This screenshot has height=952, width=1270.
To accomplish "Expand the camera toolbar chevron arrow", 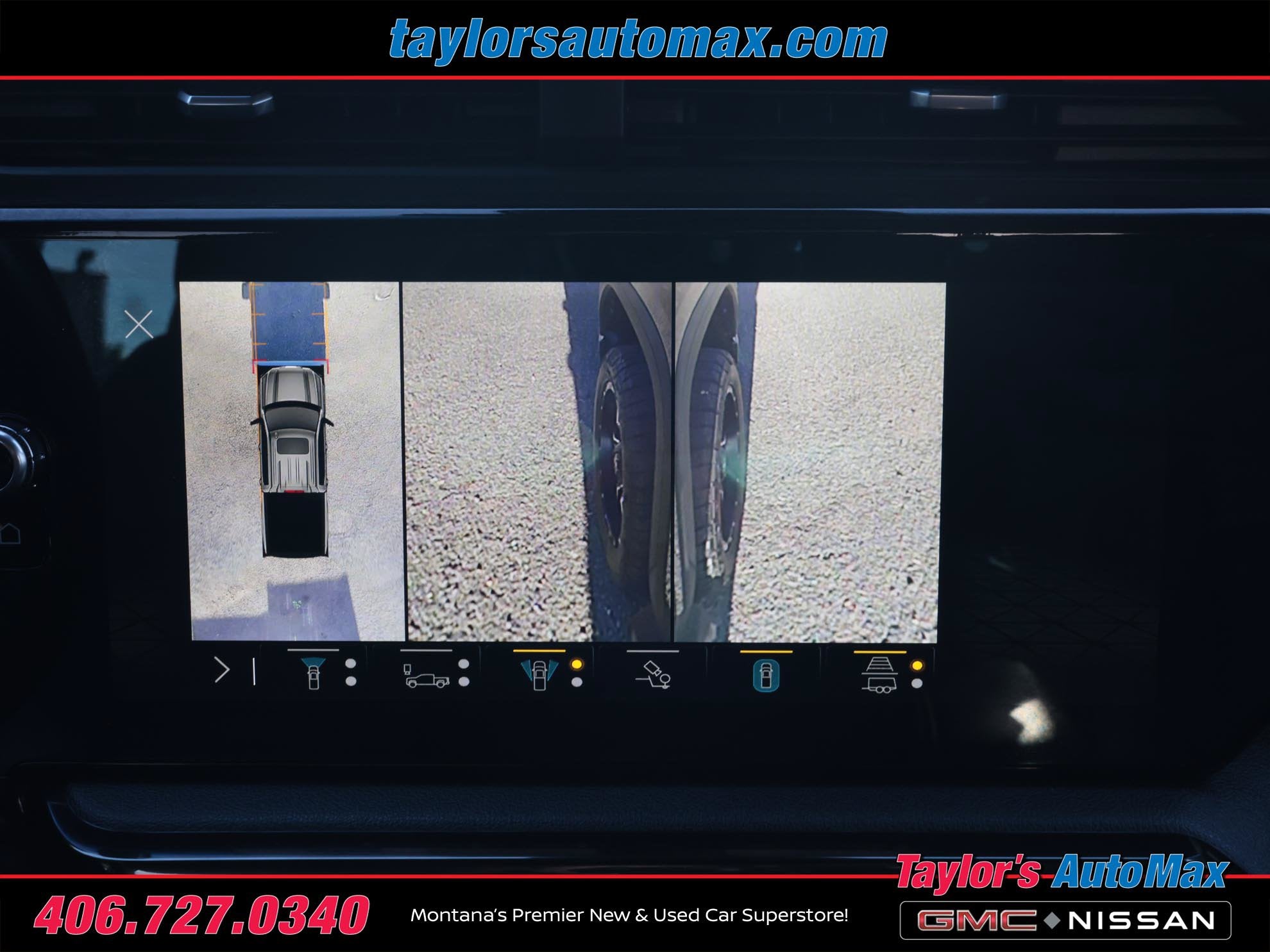I will 221,670.
